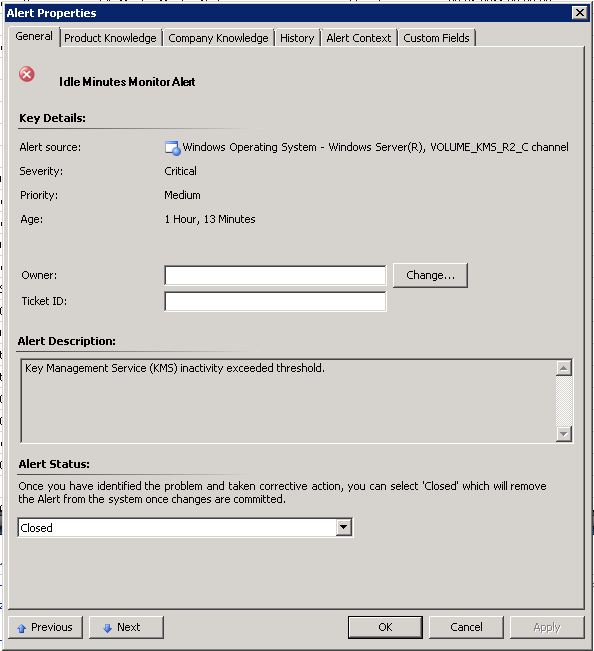The image size is (594, 651).
Task: Go to the History tab
Action: click(x=297, y=38)
